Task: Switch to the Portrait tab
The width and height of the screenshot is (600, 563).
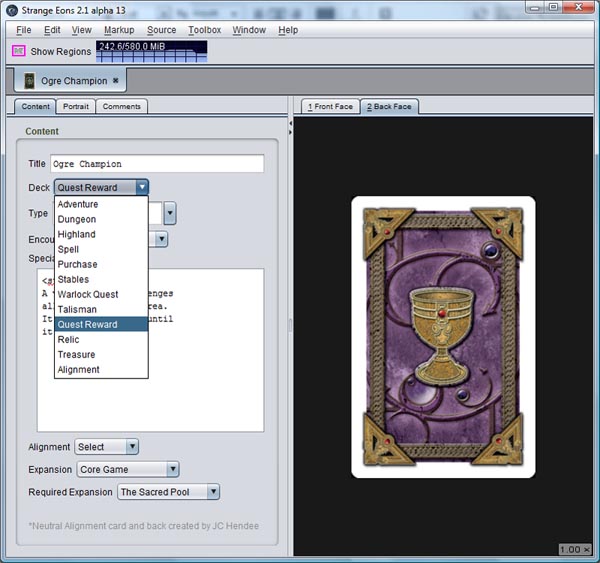Action: point(76,106)
